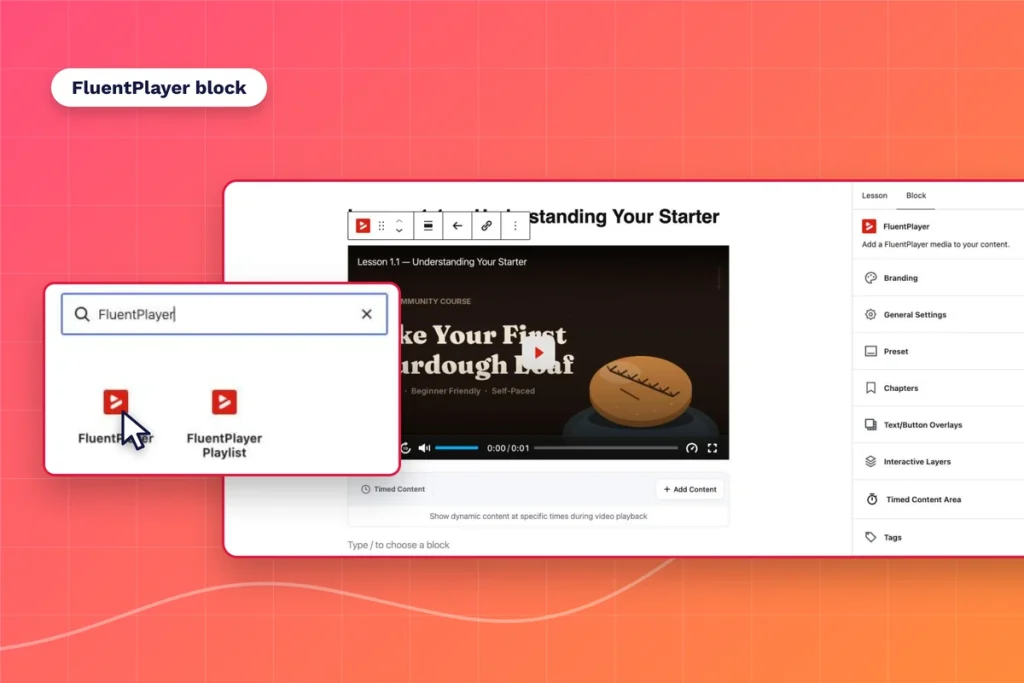Click the 'Self-Paced' text in video
This screenshot has width=1024, height=683.
coord(513,391)
